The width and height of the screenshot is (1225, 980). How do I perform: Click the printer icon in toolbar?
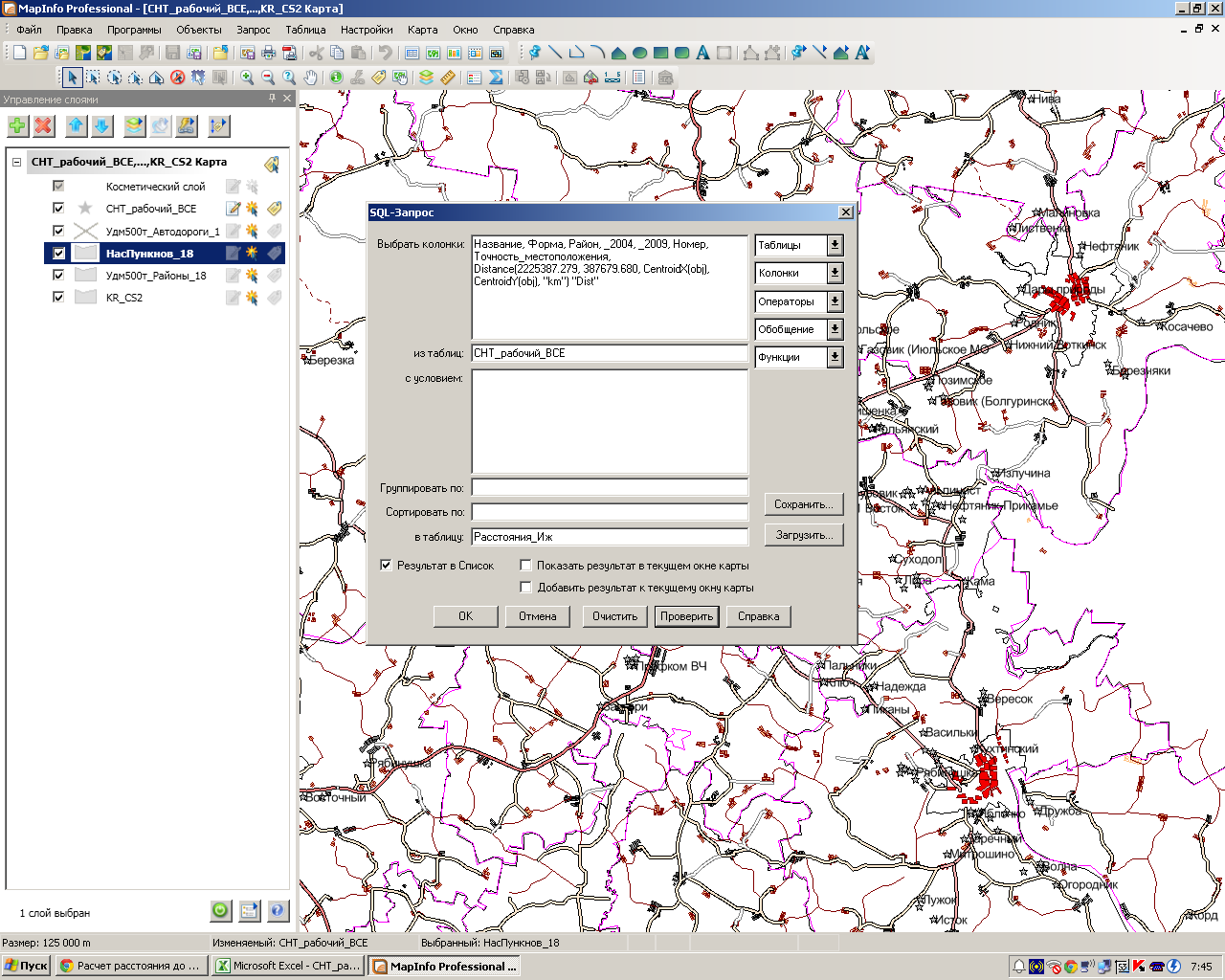(269, 53)
